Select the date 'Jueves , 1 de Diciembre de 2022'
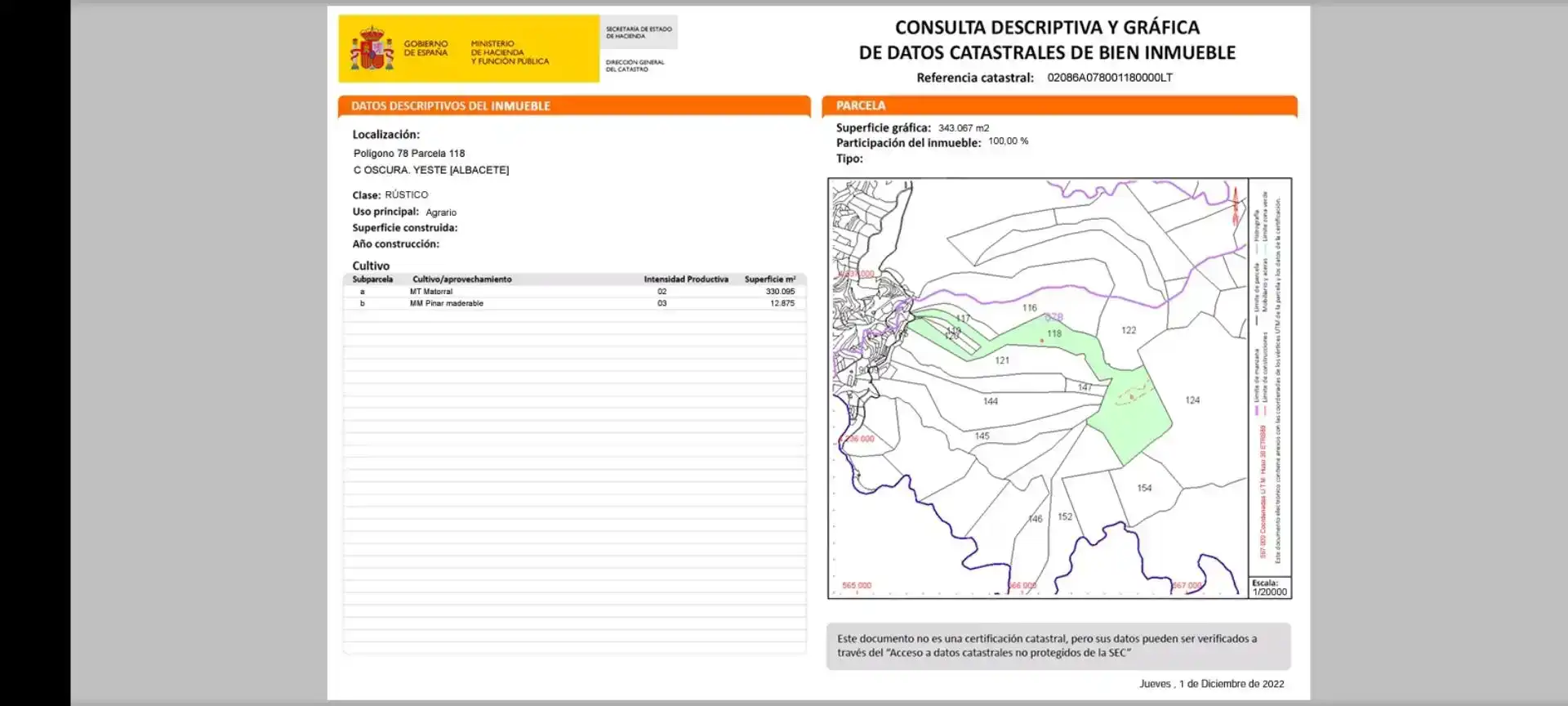1568x706 pixels. point(1212,684)
